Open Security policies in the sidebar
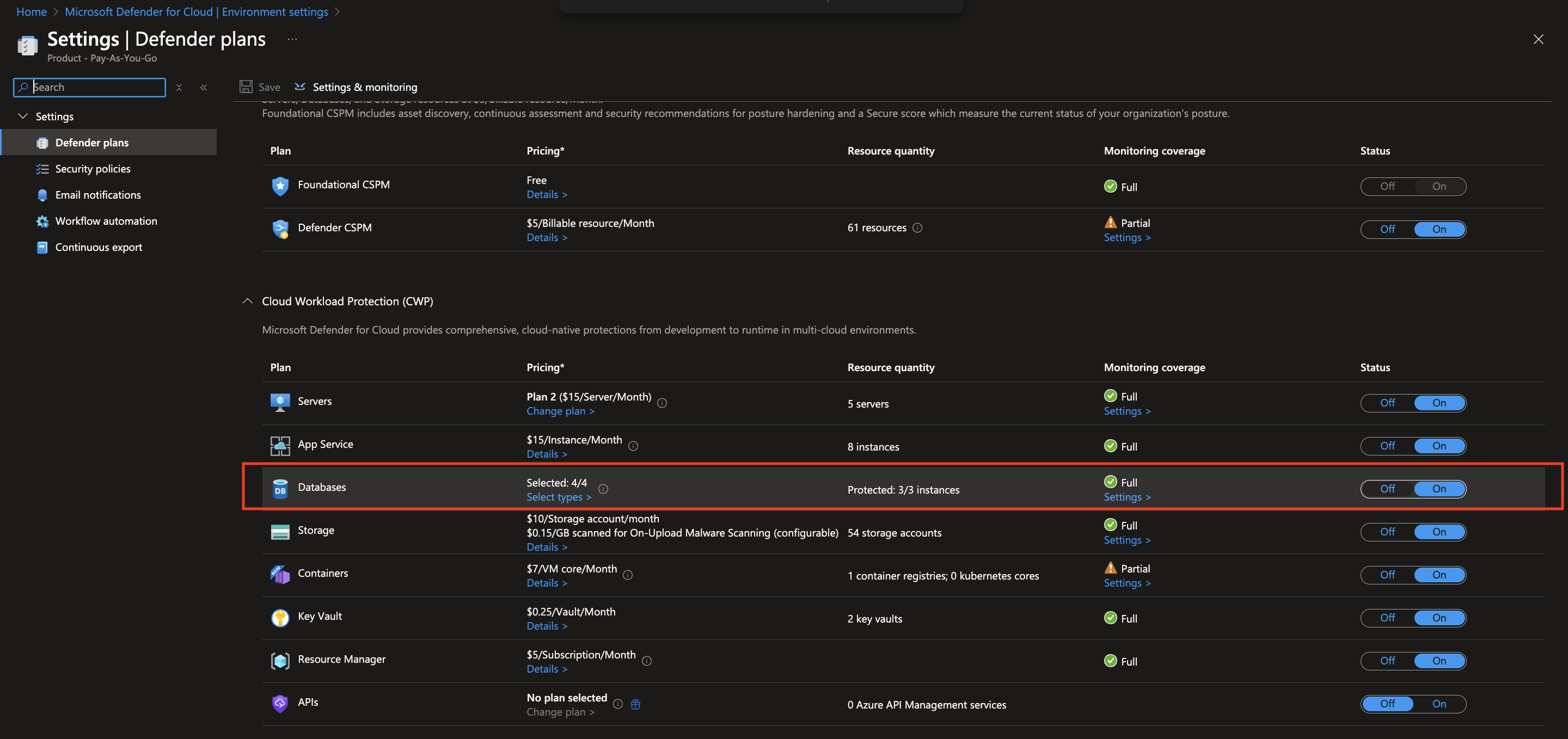Viewport: 1568px width, 739px height. point(93,169)
